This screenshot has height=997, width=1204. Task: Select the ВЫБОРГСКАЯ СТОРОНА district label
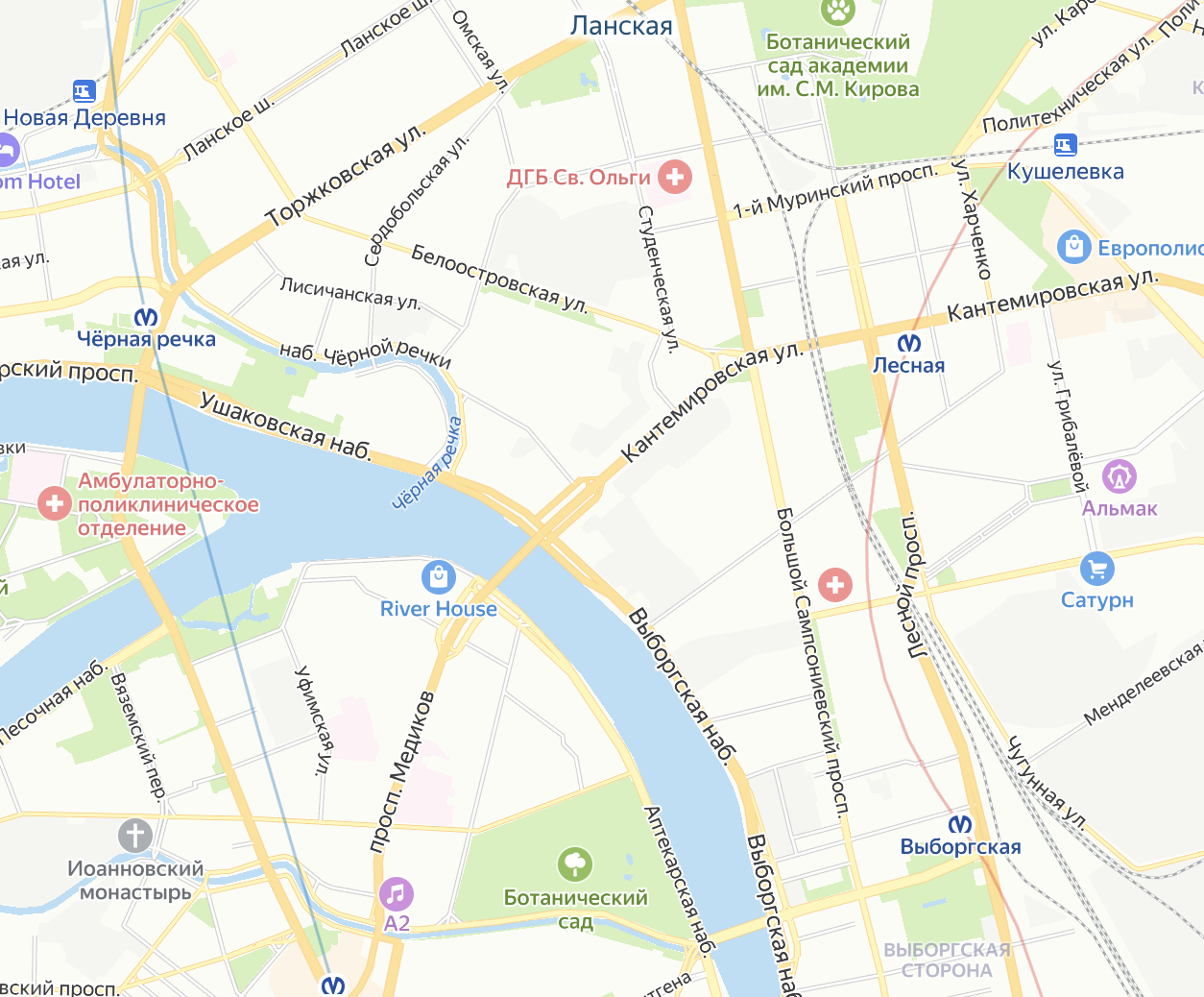click(947, 961)
